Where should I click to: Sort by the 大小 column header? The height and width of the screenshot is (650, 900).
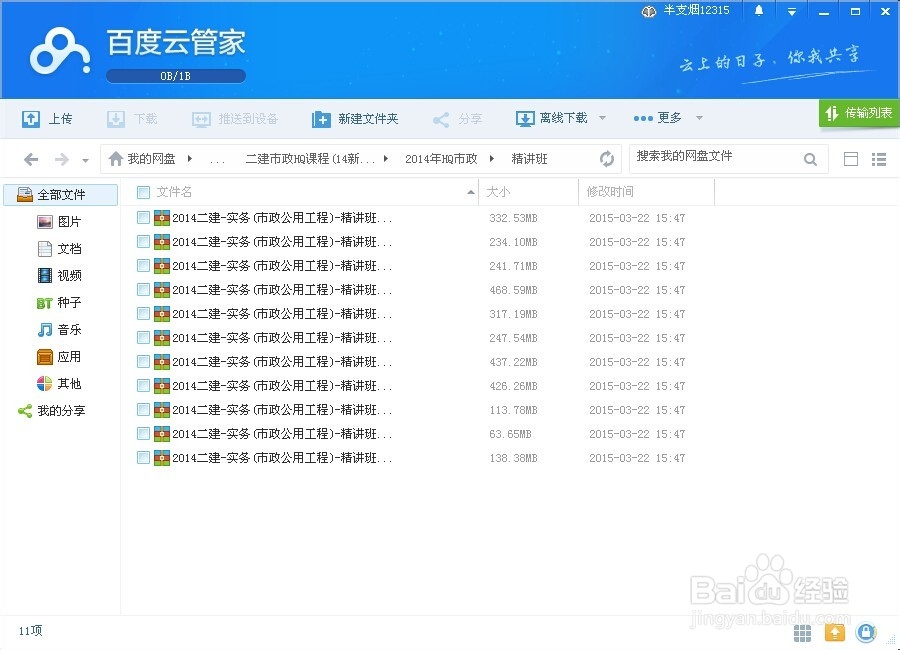[x=498, y=192]
